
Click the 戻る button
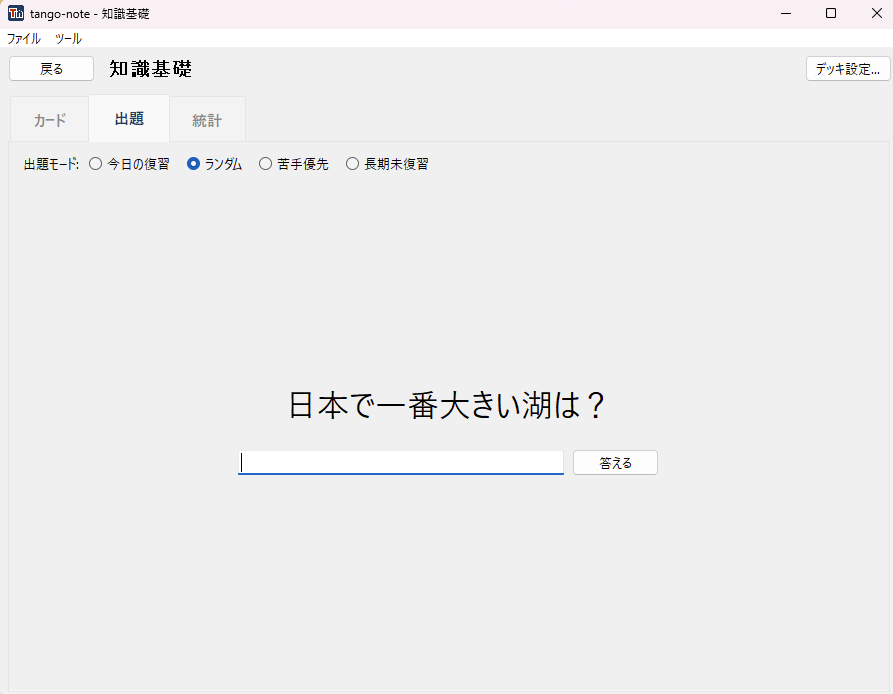pos(51,69)
